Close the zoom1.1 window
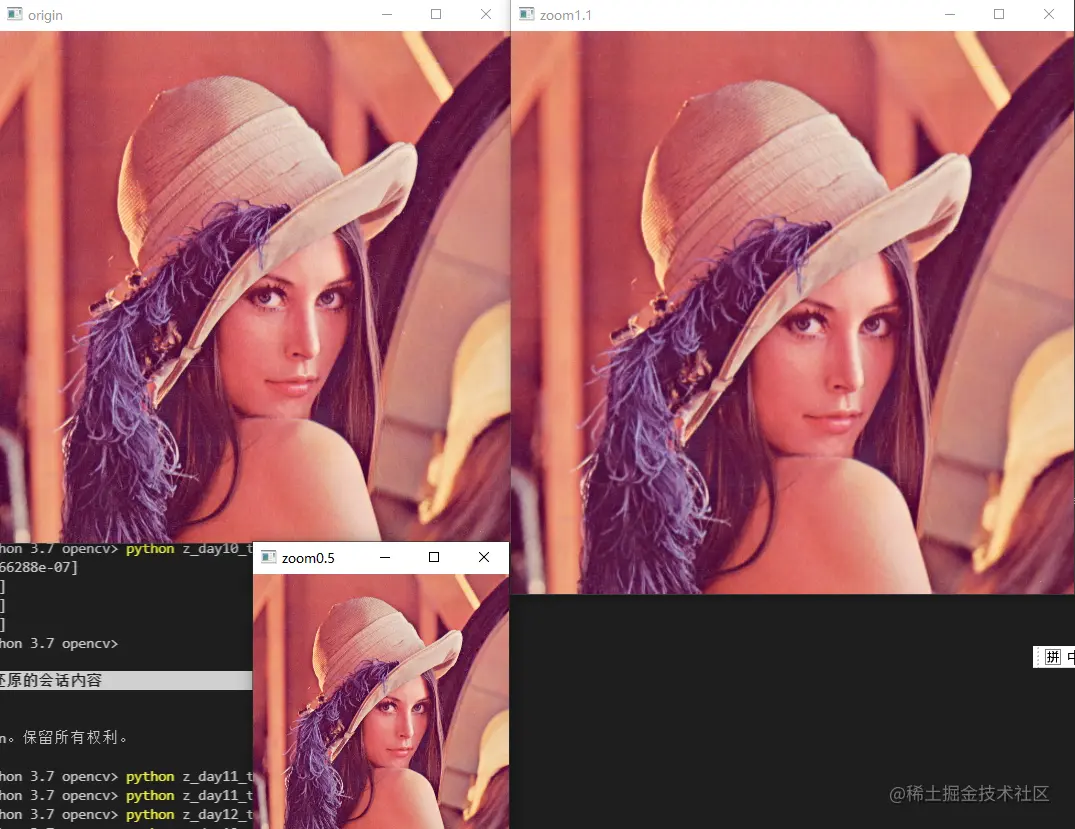Screen dimensions: 1075x829 click(1049, 14)
